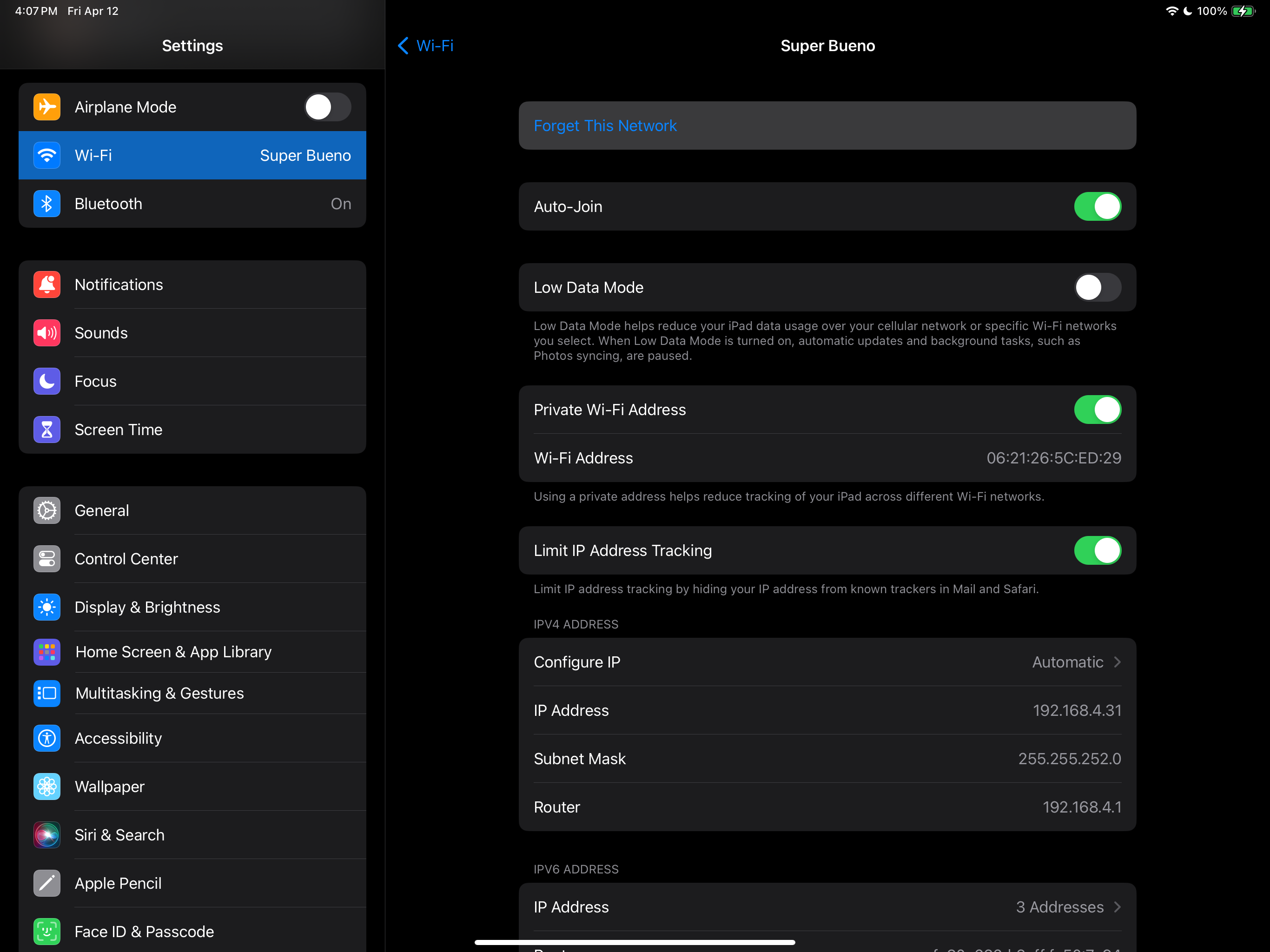Tap the Multitasking & Gestures icon

click(46, 693)
